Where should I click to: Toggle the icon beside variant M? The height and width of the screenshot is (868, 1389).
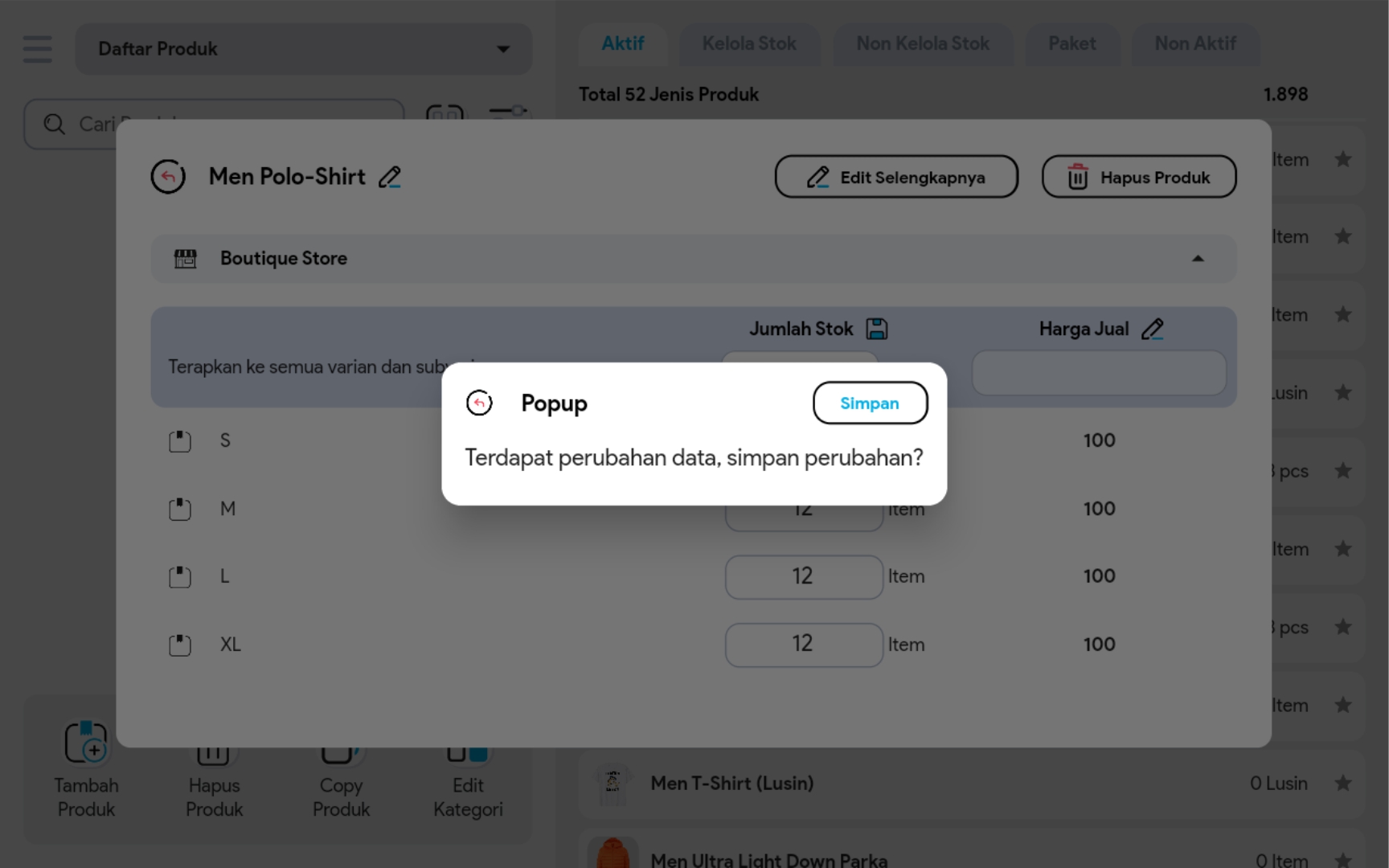click(180, 510)
